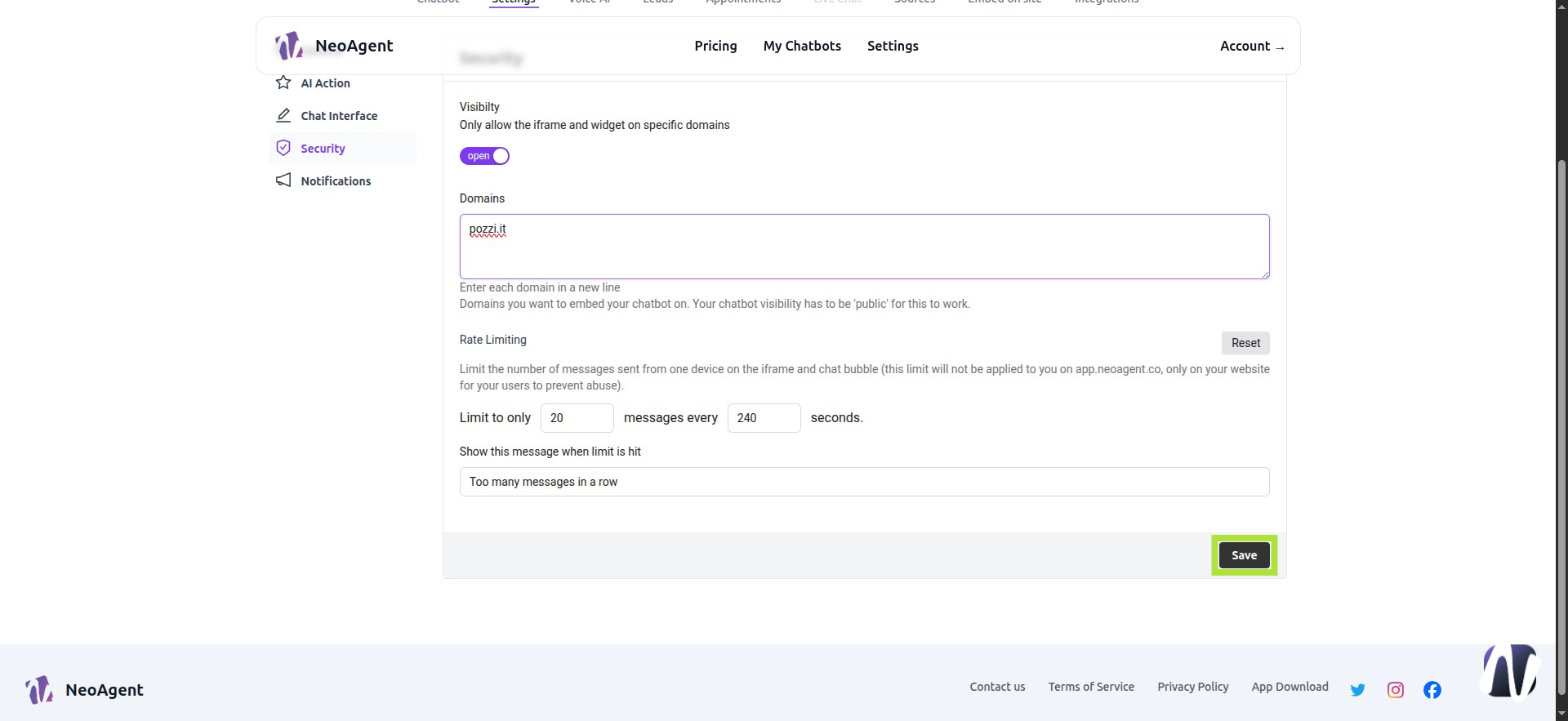Image resolution: width=1568 pixels, height=721 pixels.
Task: Open Notifications megaphone icon
Action: click(283, 180)
